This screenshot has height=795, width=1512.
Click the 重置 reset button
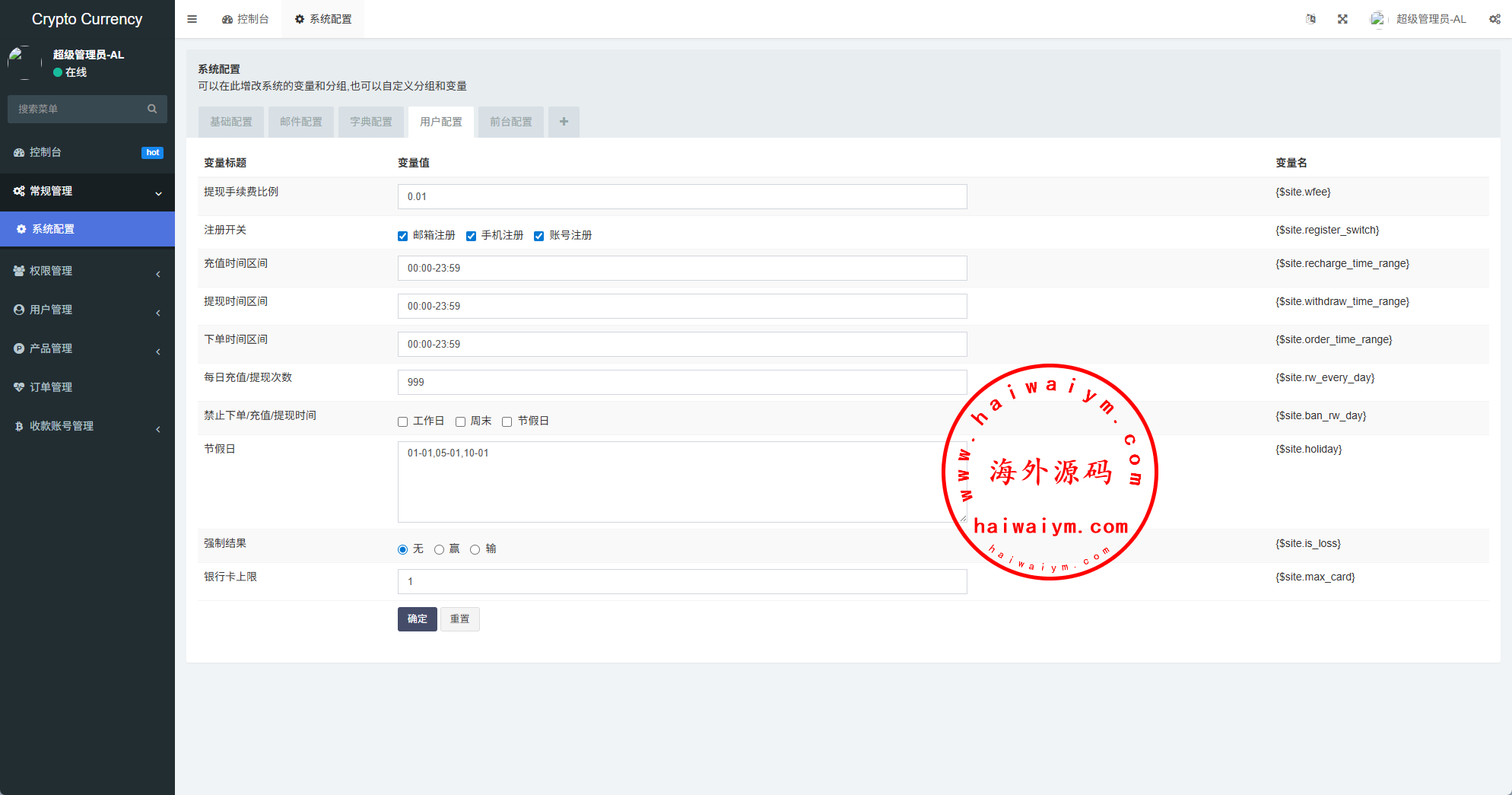point(459,619)
